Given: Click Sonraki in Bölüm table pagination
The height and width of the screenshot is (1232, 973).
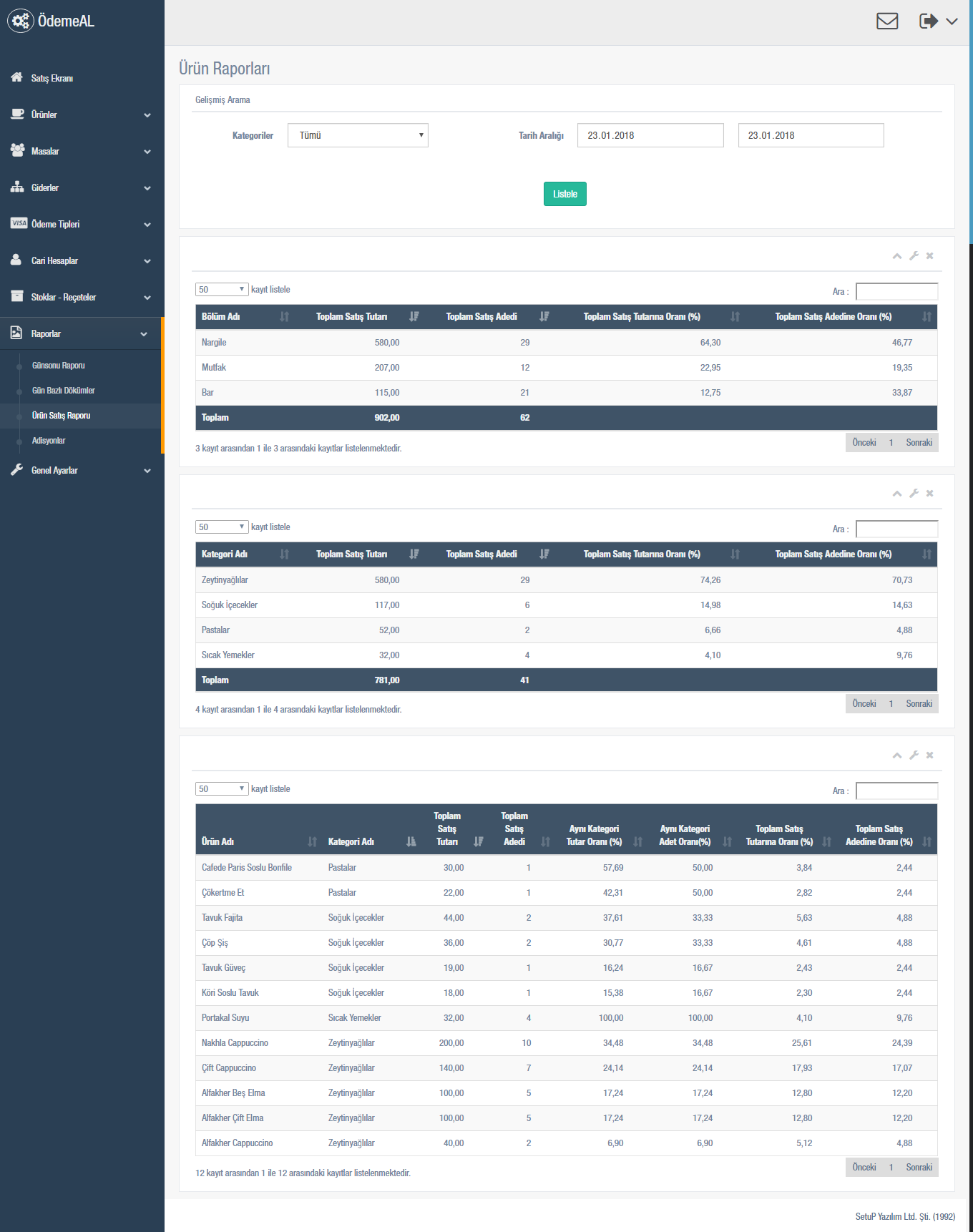Looking at the screenshot, I should (919, 442).
